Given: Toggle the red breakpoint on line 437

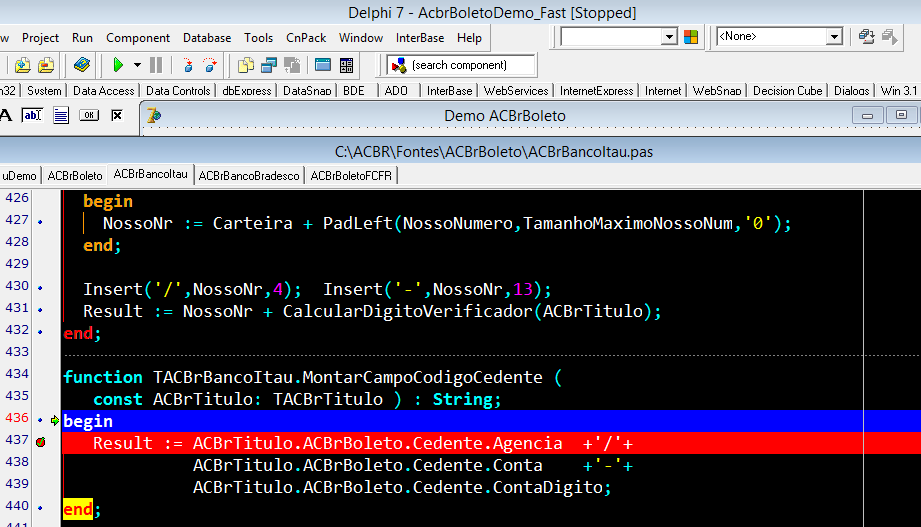Looking at the screenshot, I should [41, 442].
